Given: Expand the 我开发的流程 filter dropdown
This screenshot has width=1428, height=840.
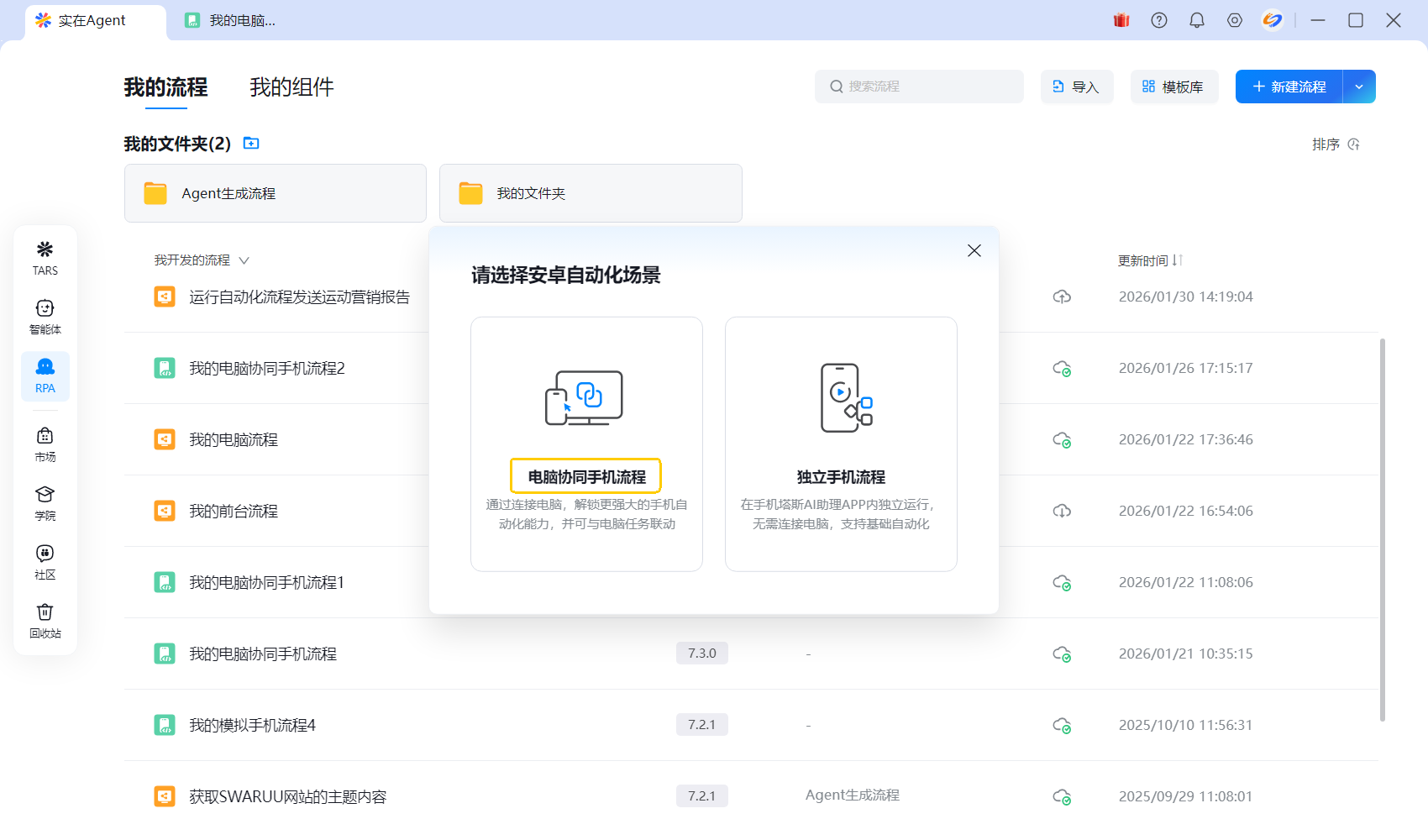Looking at the screenshot, I should pyautogui.click(x=244, y=260).
